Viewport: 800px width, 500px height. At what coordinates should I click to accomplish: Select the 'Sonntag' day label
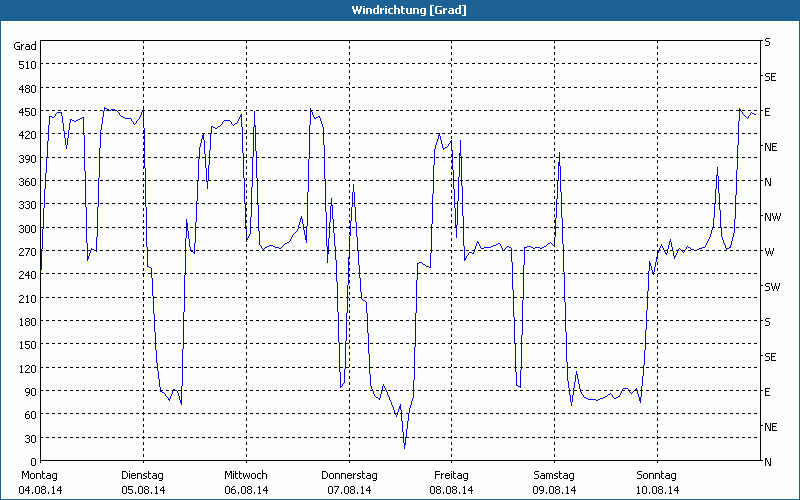click(656, 475)
